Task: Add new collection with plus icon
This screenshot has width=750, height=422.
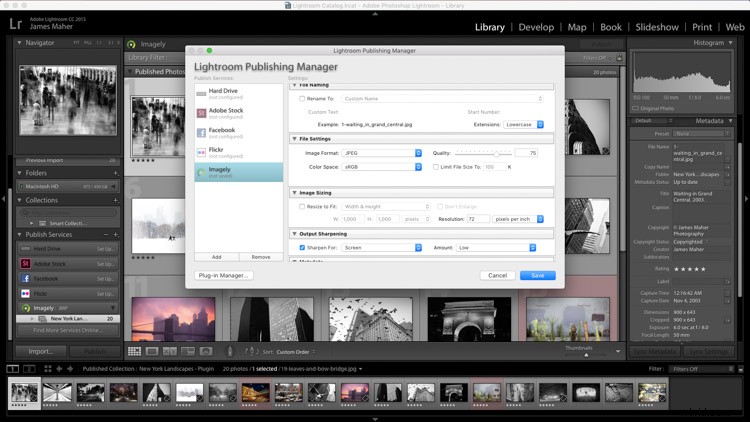Action: tap(116, 200)
